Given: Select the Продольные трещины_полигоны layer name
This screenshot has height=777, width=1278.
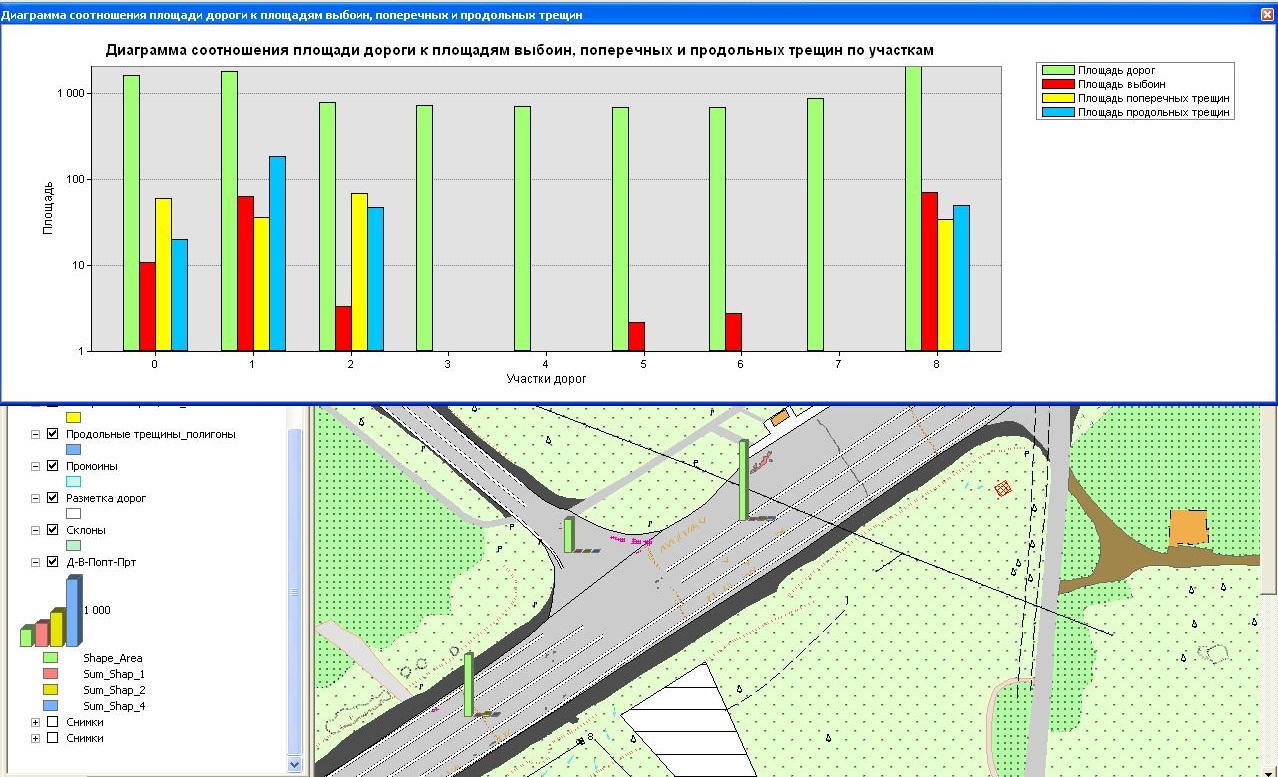Looking at the screenshot, I should click(151, 434).
